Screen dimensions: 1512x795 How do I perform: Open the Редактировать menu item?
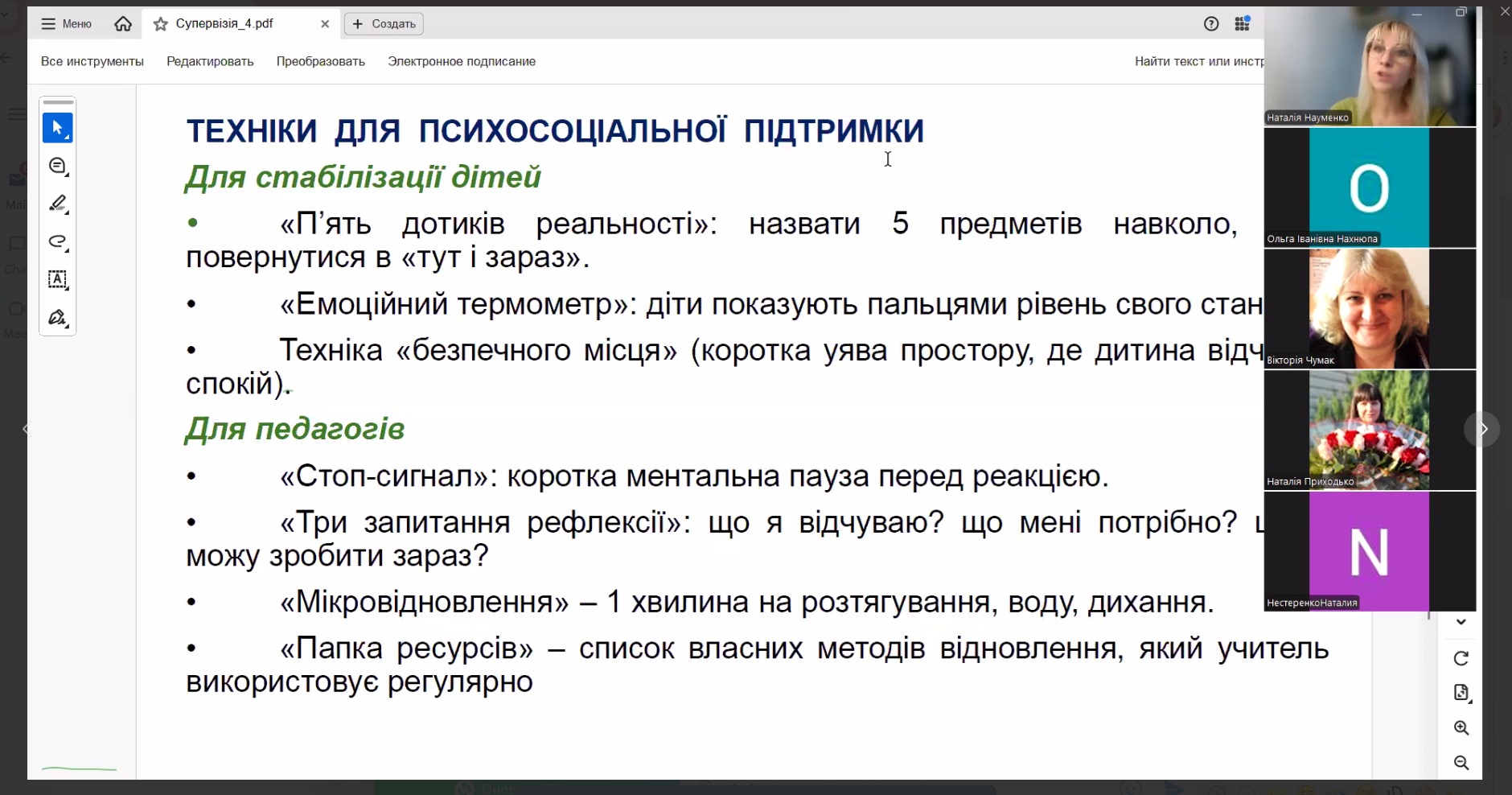coord(210,61)
